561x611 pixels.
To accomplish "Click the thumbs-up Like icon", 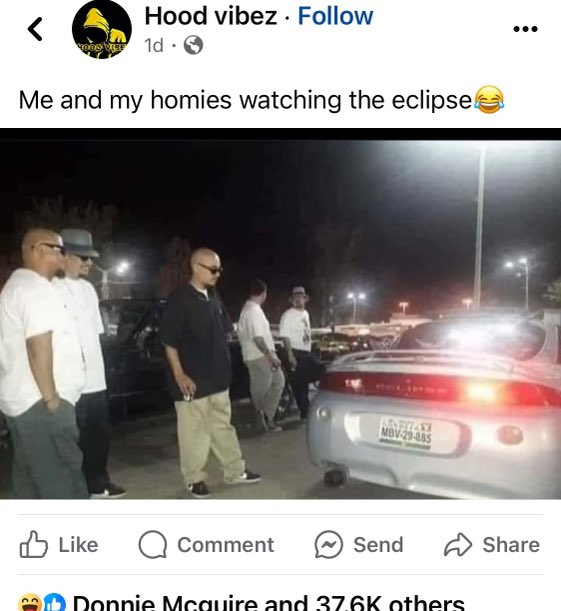I will pyautogui.click(x=34, y=544).
